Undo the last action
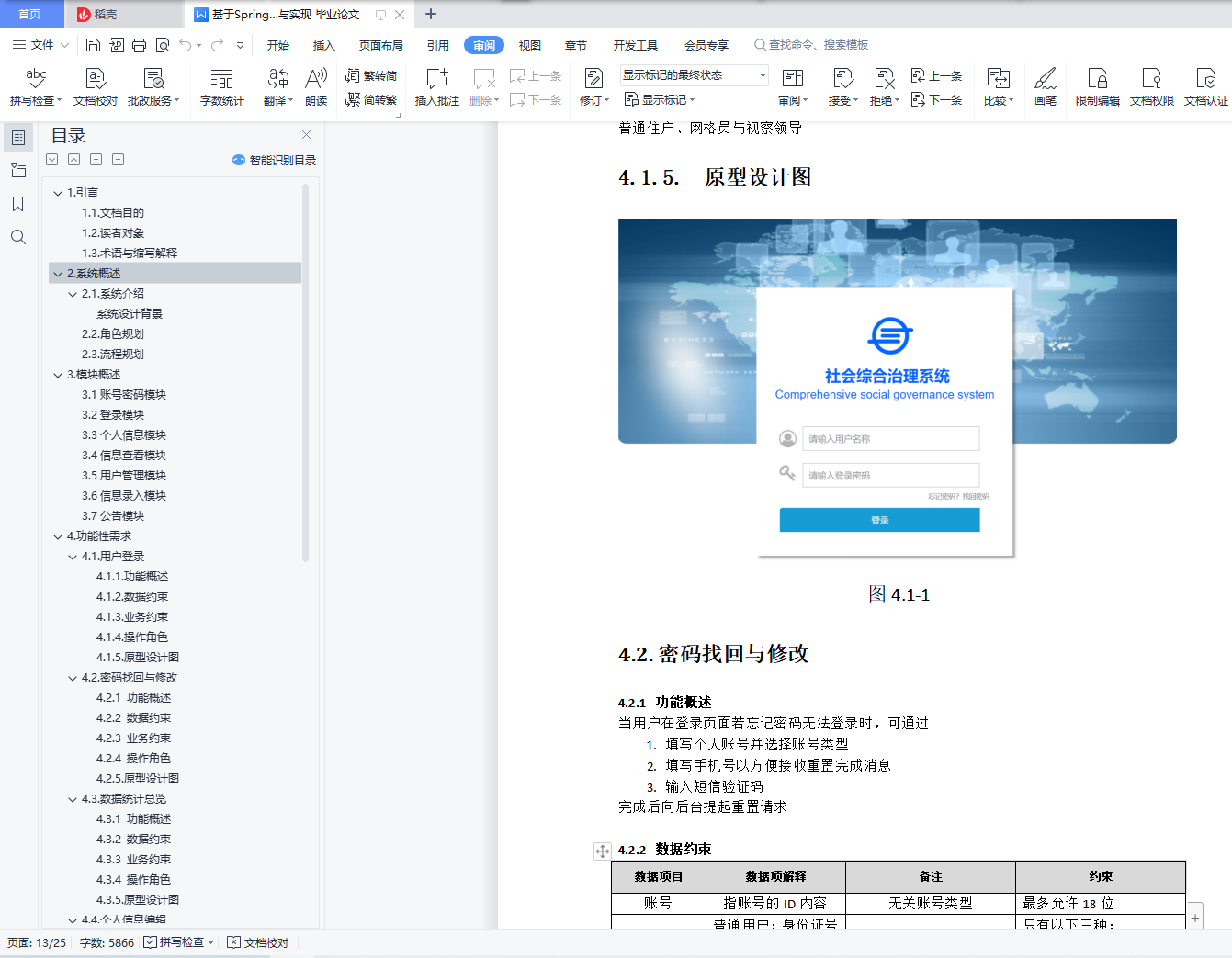 pyautogui.click(x=186, y=45)
